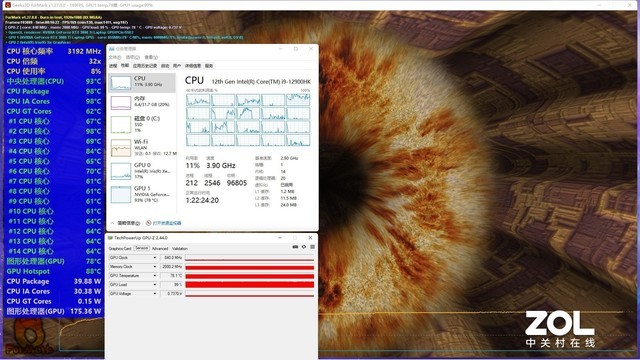Click the GPU Load red history graph
Screen dimensions: 640x360
click(x=249, y=284)
